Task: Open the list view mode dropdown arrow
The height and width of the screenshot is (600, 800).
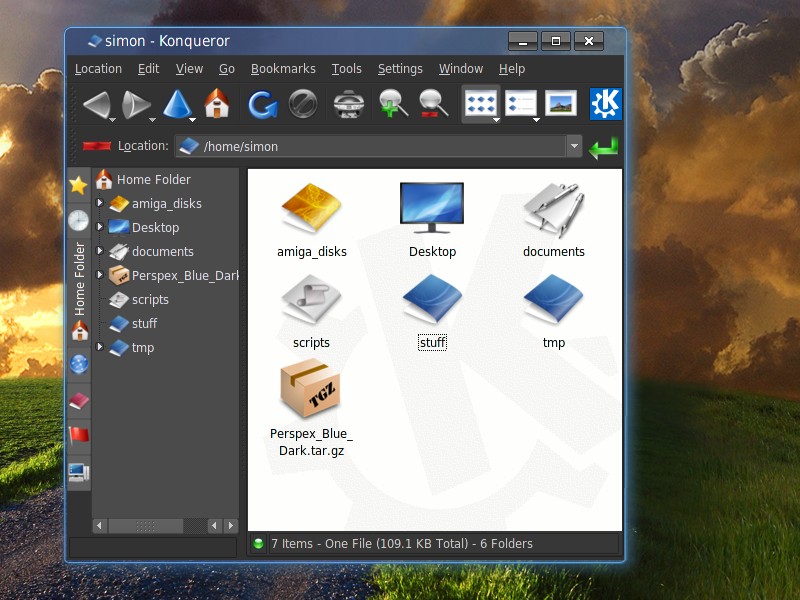Action: pos(536,120)
